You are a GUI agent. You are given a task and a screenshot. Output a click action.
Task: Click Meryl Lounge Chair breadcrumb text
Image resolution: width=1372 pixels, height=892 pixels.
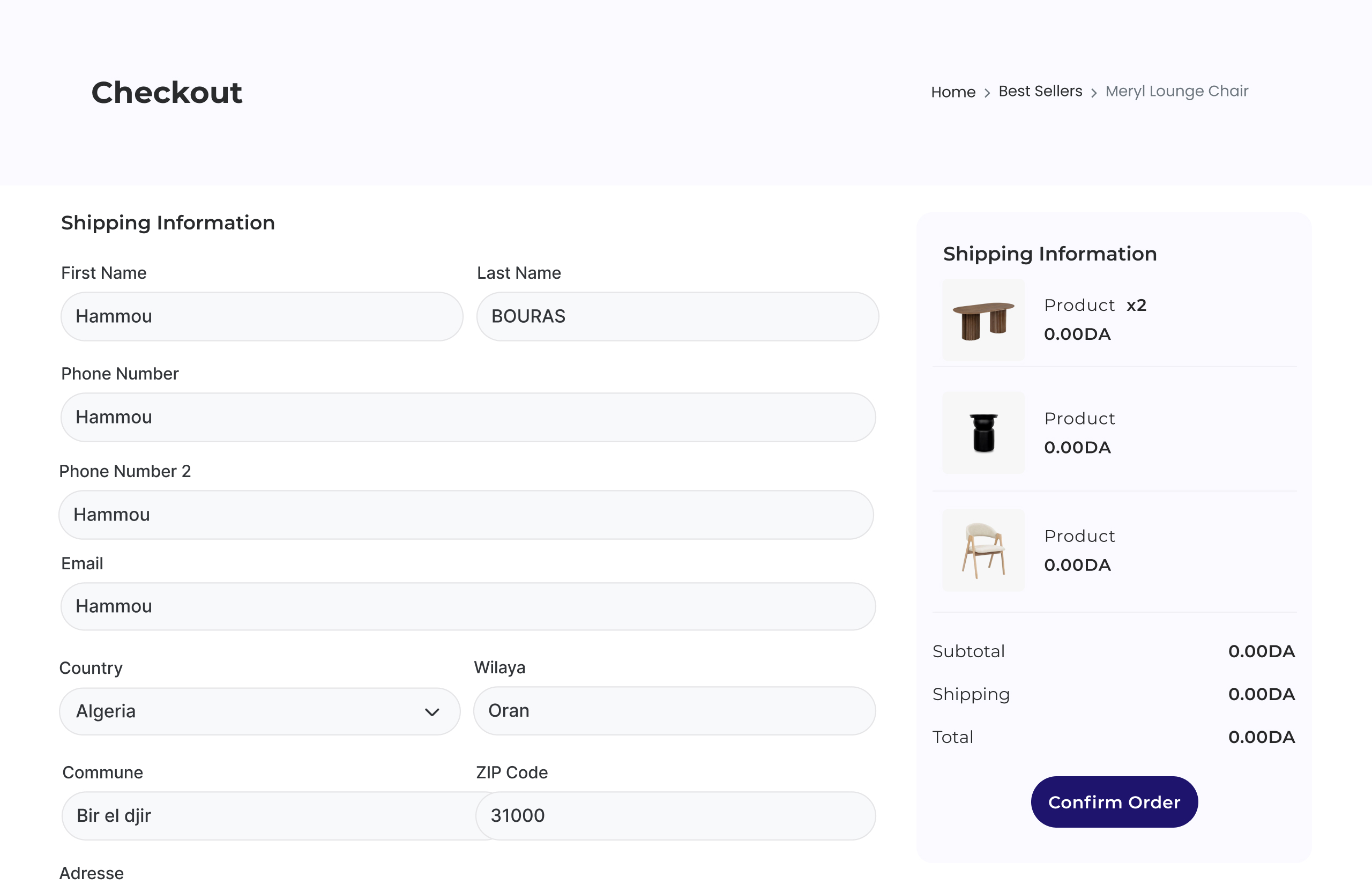(x=1176, y=91)
